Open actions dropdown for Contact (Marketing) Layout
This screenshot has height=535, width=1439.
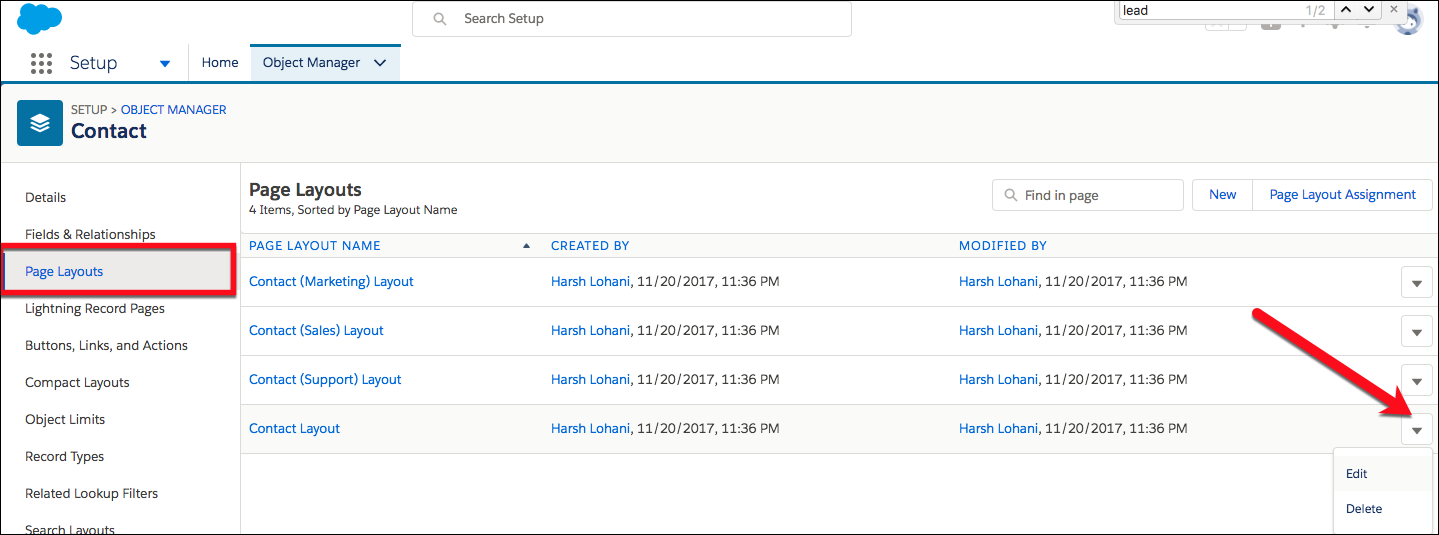point(1416,283)
